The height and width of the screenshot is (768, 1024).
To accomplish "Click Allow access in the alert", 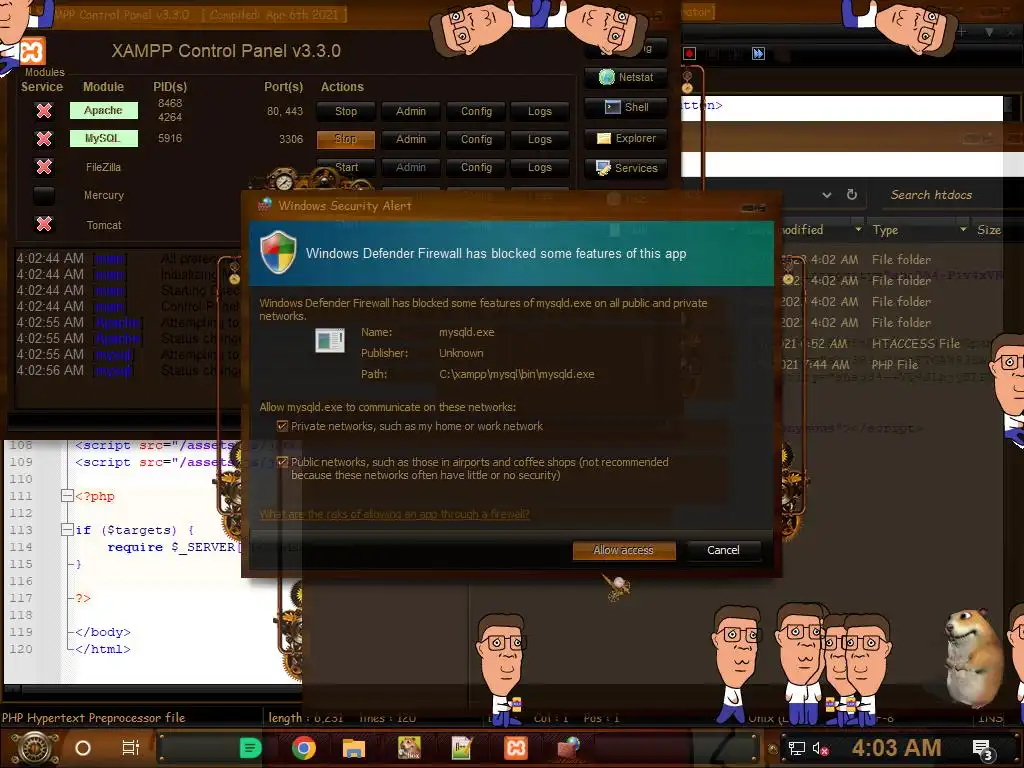I will pyautogui.click(x=624, y=550).
